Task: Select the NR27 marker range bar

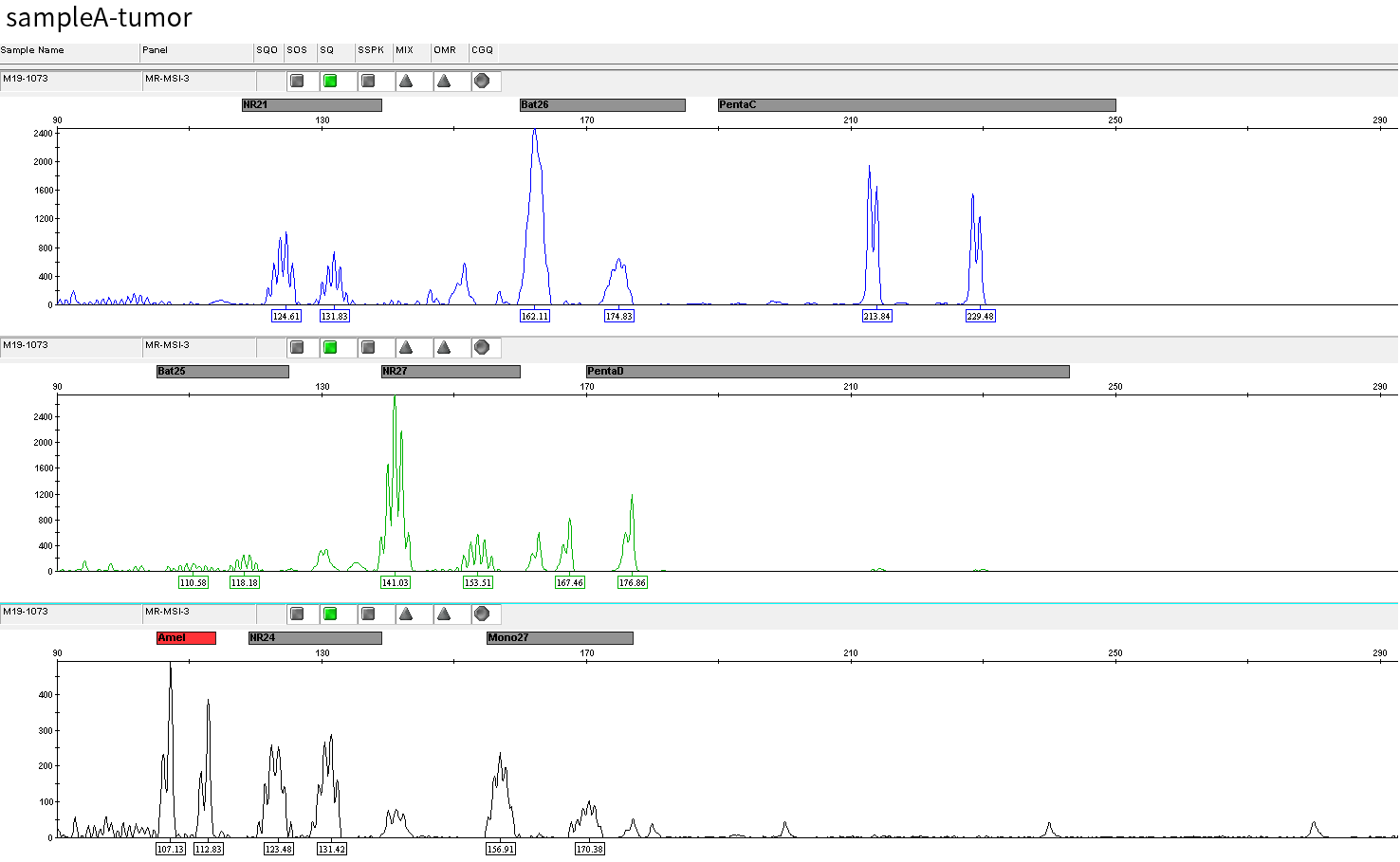Action: pos(451,372)
